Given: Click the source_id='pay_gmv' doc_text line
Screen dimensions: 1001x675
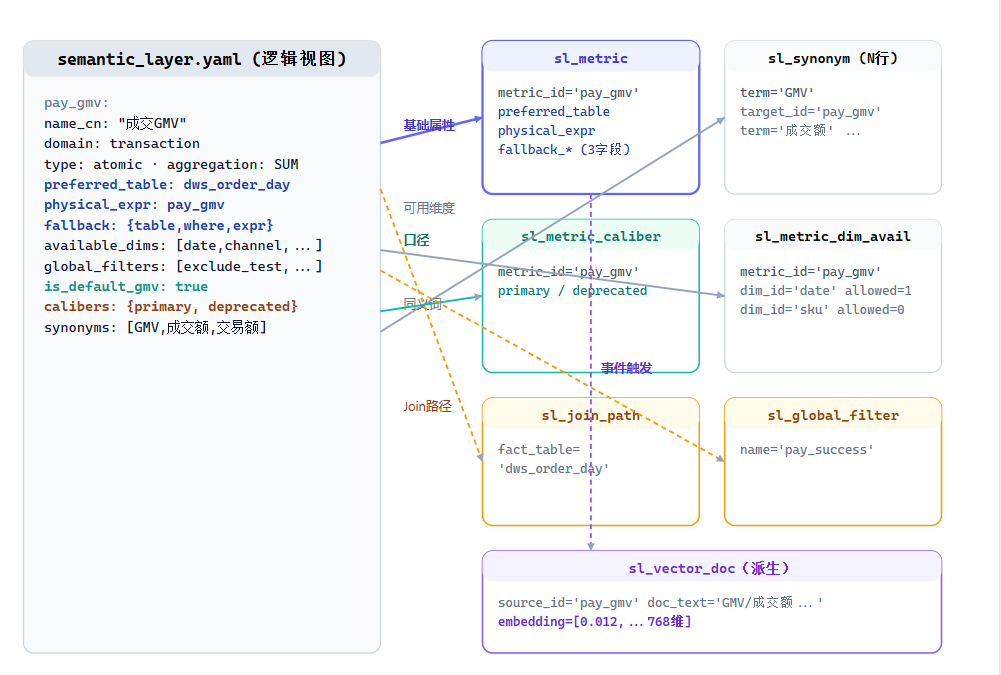Looking at the screenshot, I should [660, 602].
